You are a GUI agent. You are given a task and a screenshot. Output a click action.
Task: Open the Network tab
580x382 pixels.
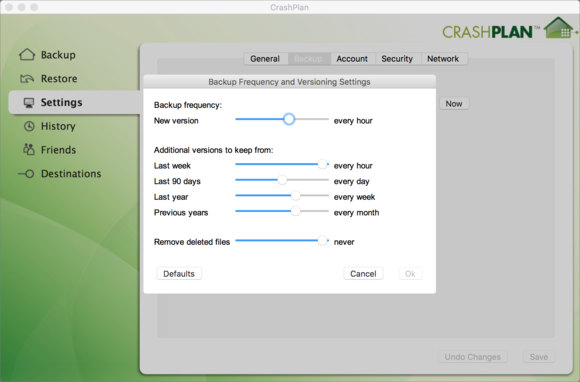pyautogui.click(x=443, y=59)
